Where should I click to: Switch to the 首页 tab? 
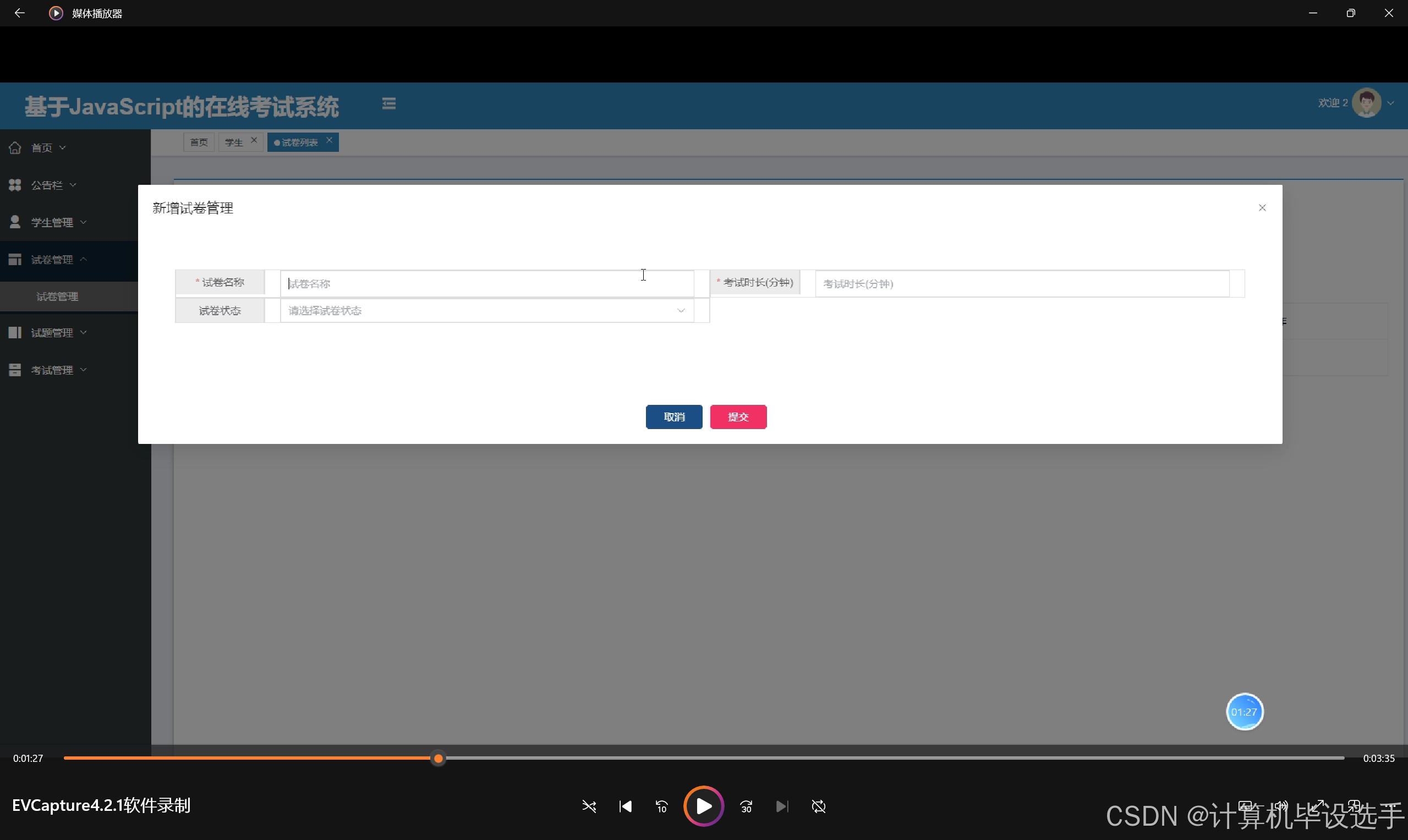pos(199,142)
